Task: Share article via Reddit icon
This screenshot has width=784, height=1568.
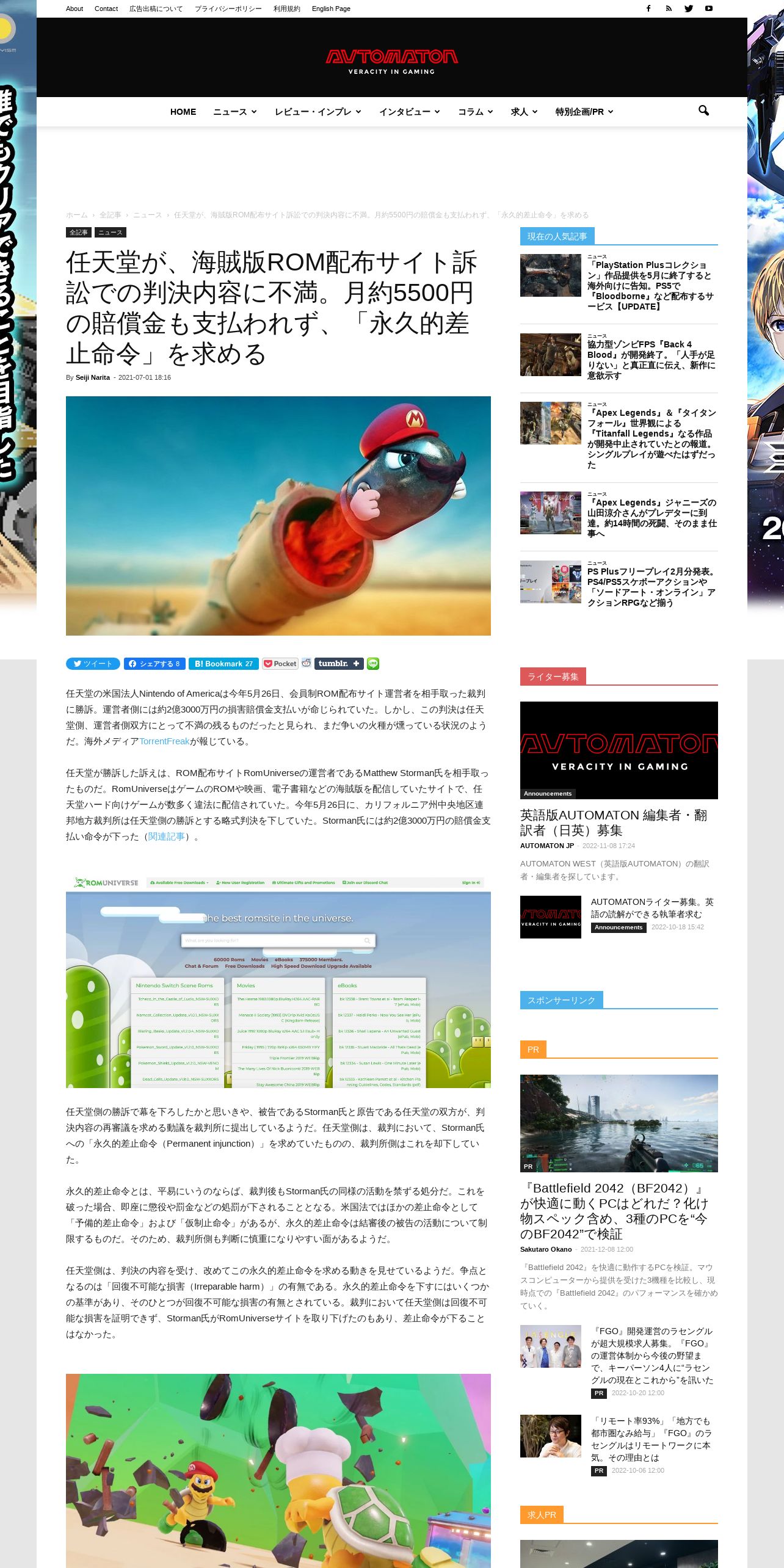Action: tap(307, 663)
